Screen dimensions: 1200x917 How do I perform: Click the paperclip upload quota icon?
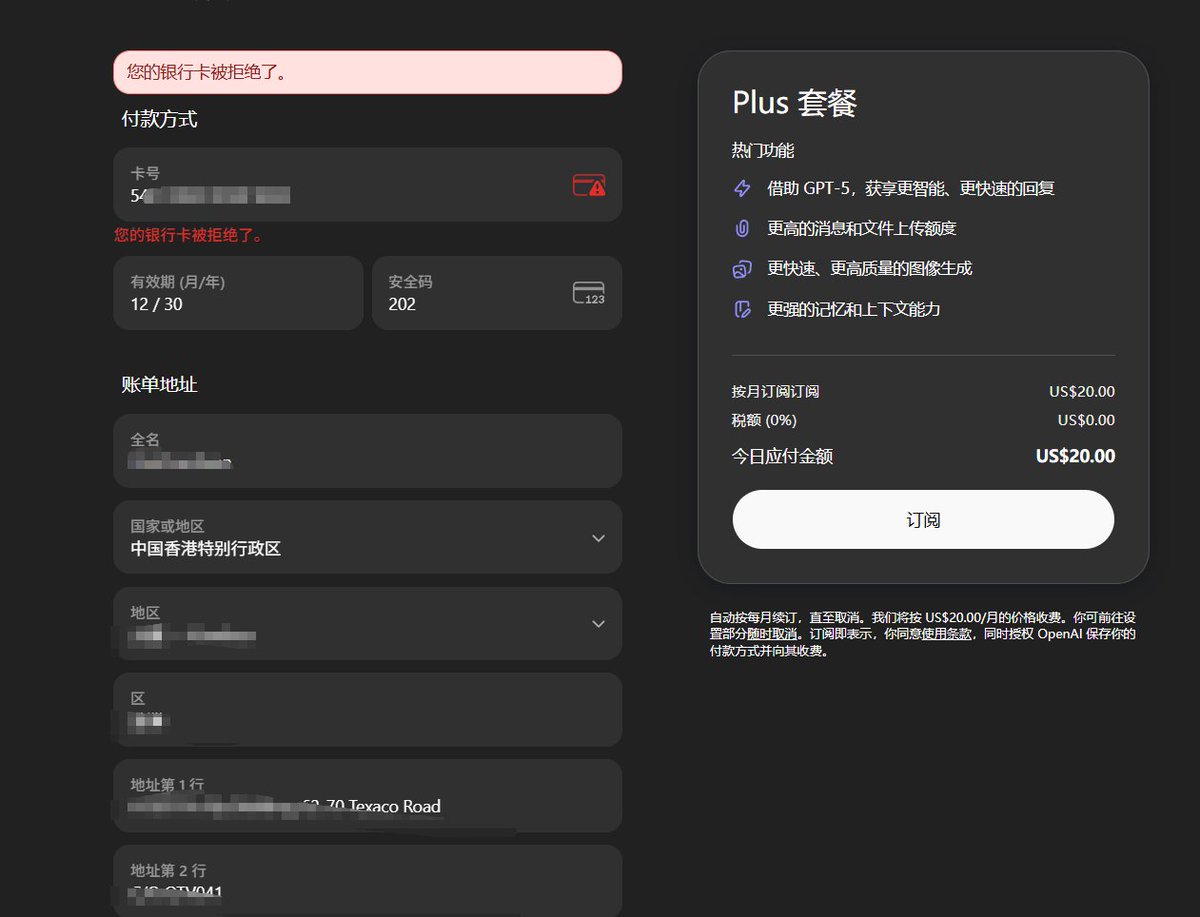click(742, 228)
